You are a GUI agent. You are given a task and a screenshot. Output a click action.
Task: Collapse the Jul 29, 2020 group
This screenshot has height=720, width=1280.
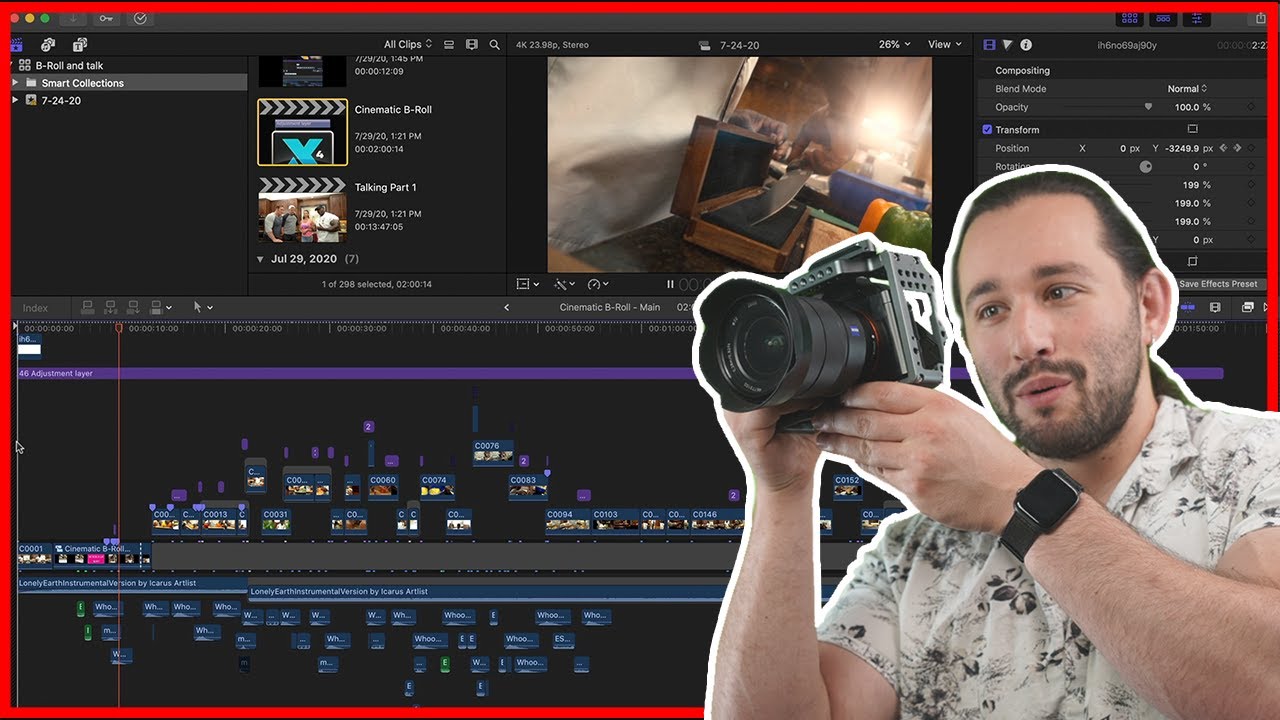pos(261,259)
